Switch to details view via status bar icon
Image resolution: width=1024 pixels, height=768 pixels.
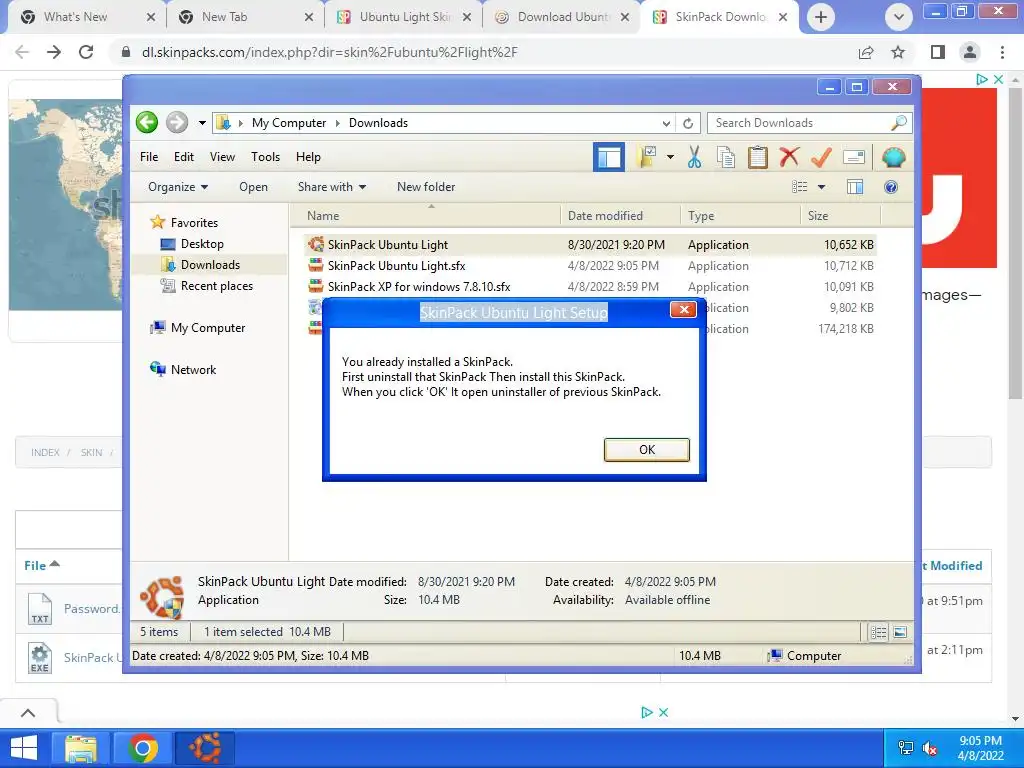pos(878,632)
